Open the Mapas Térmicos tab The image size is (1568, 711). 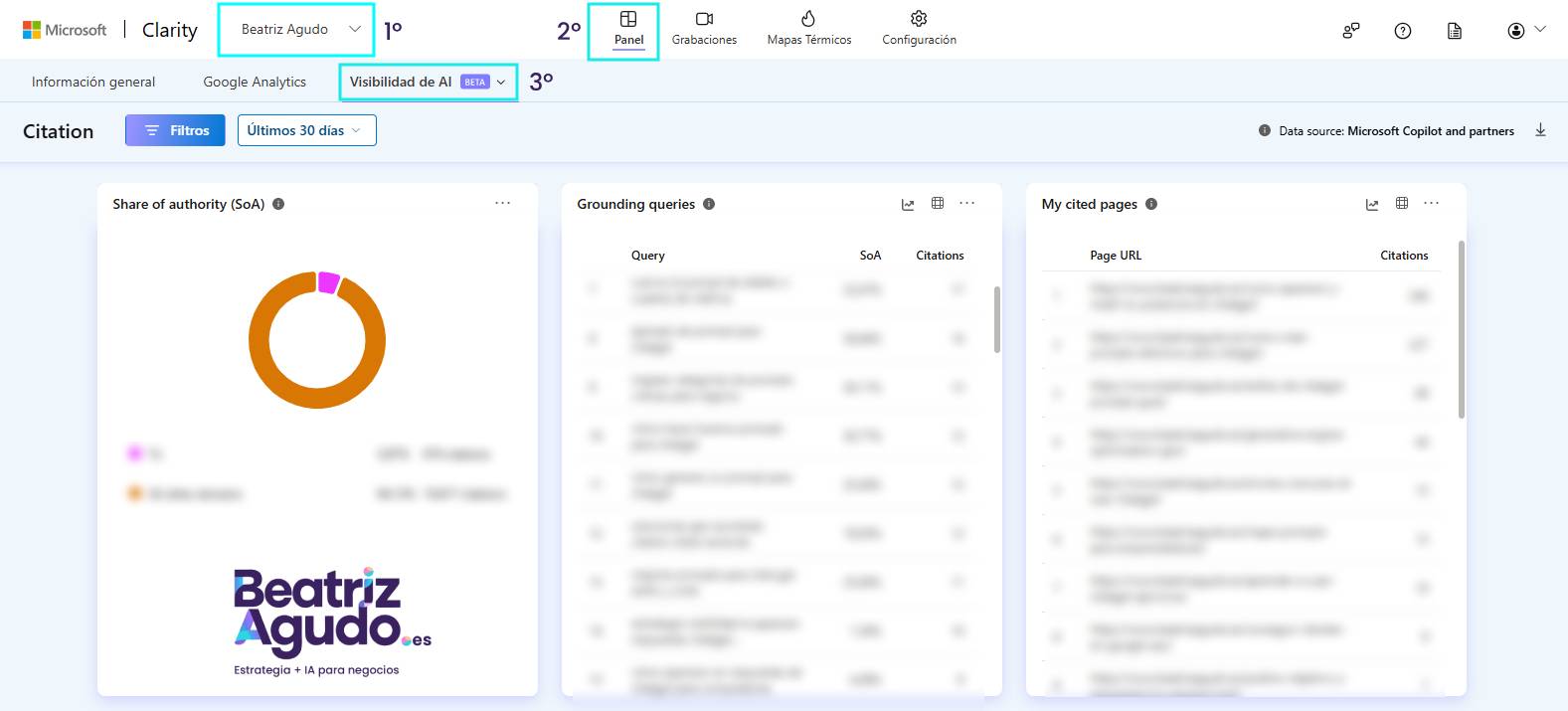coord(809,30)
